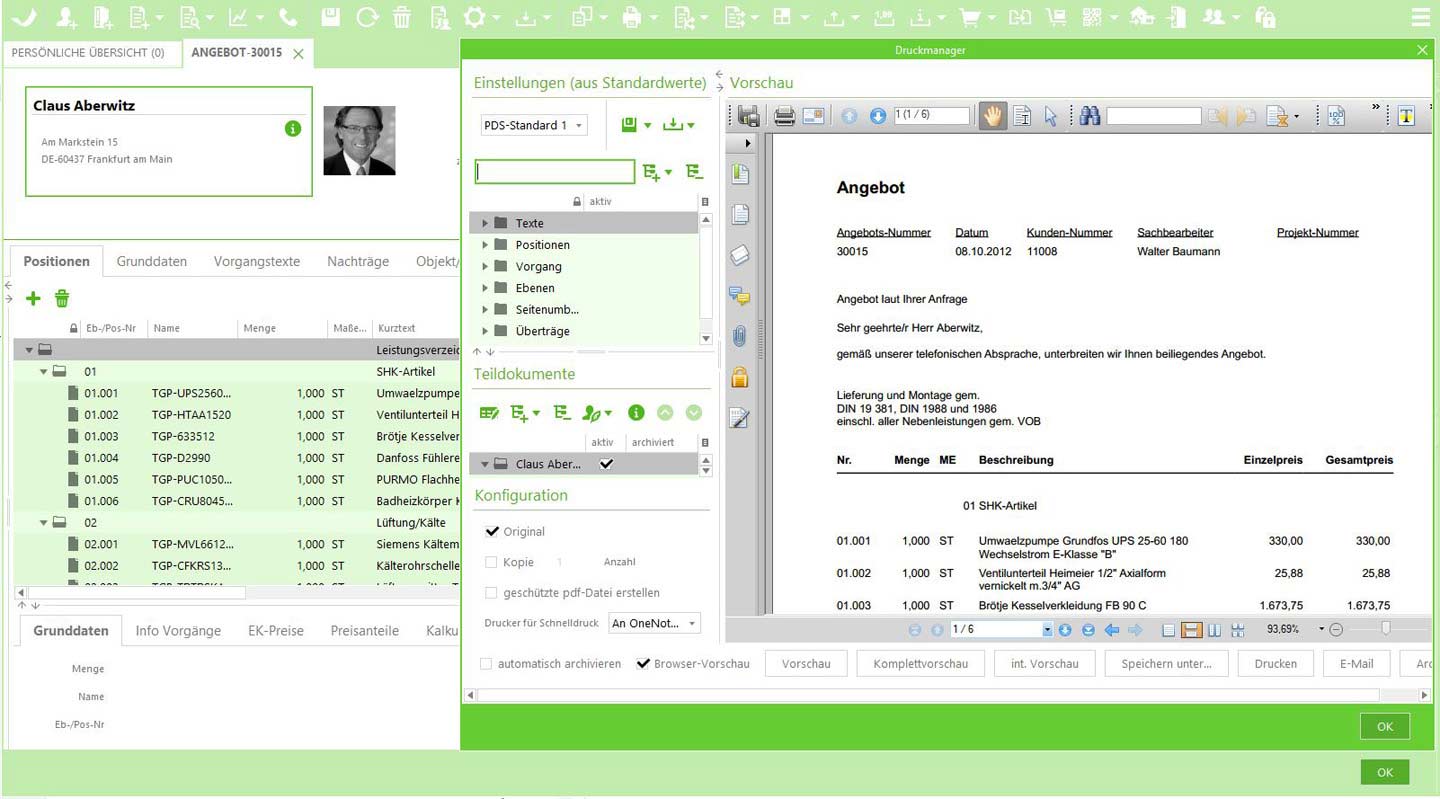This screenshot has width=1440, height=799.
Task: Click the green move-down arrow under Teildokumente
Action: [694, 412]
